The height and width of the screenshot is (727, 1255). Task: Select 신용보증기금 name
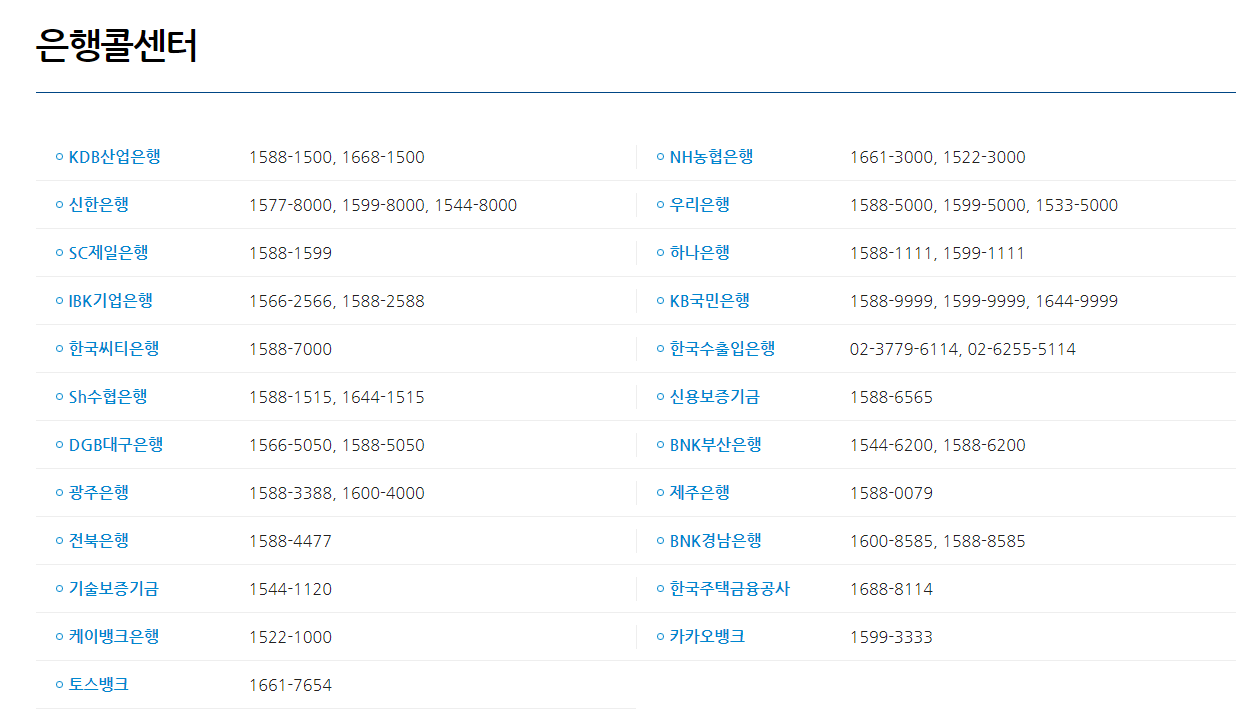click(x=714, y=397)
